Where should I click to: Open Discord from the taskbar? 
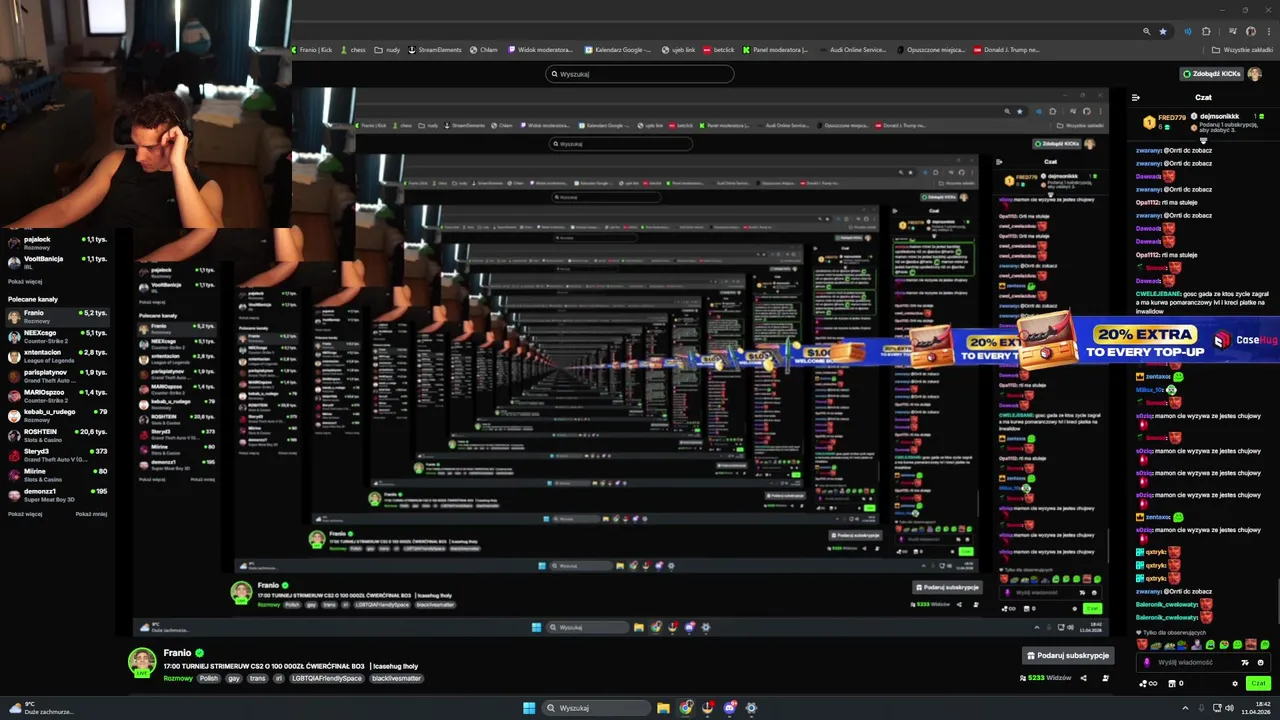click(x=730, y=708)
